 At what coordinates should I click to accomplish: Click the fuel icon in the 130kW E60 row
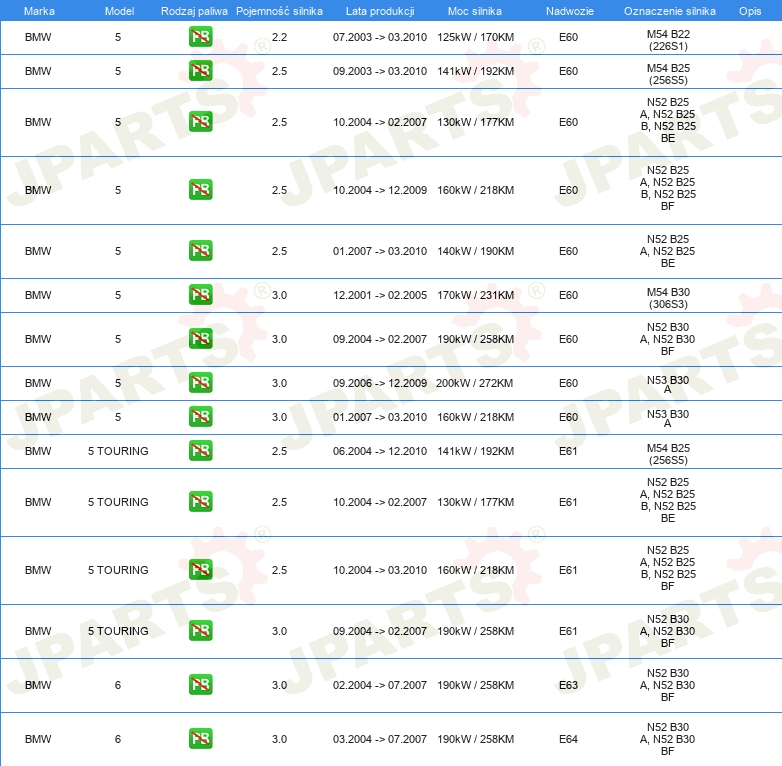[x=200, y=122]
